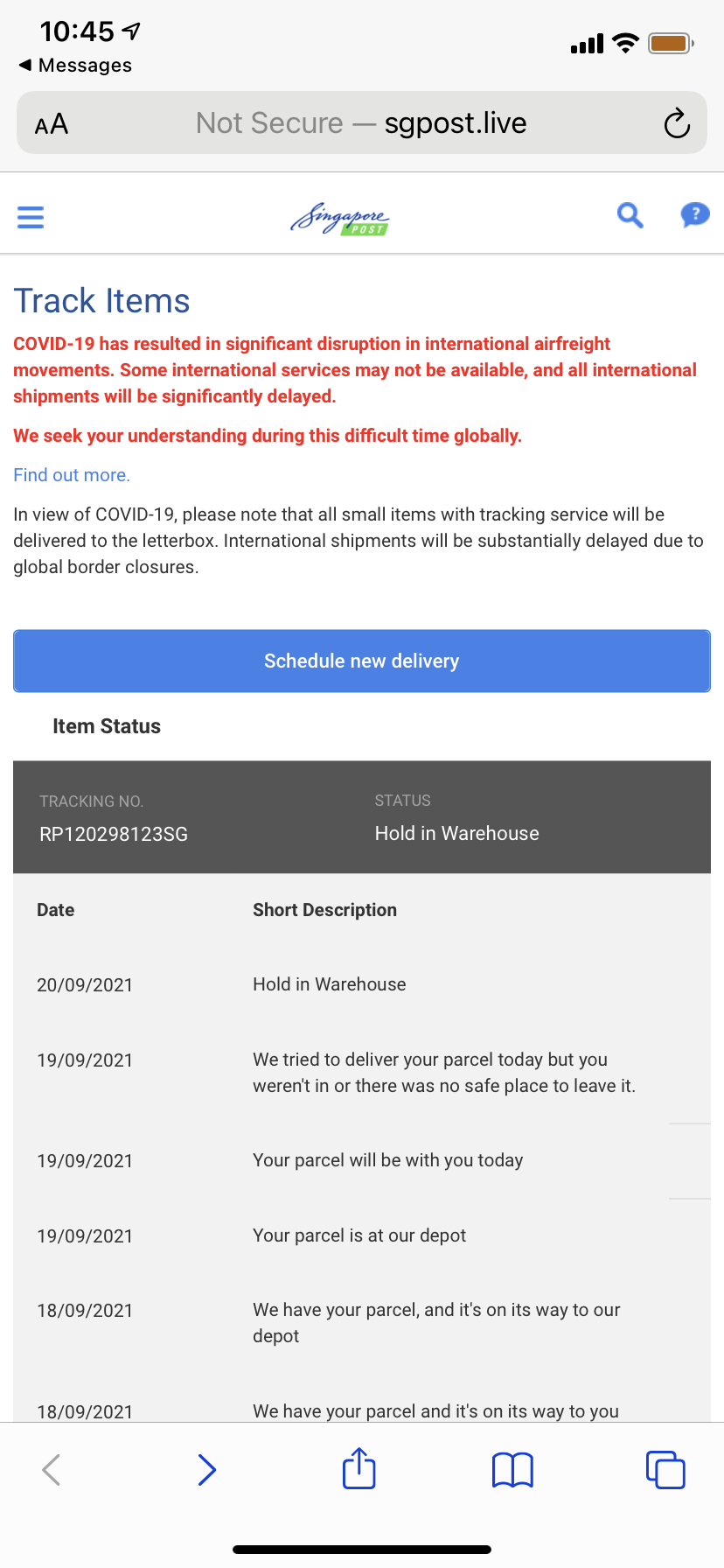
Task: Go back to previous page
Action: 52,1470
